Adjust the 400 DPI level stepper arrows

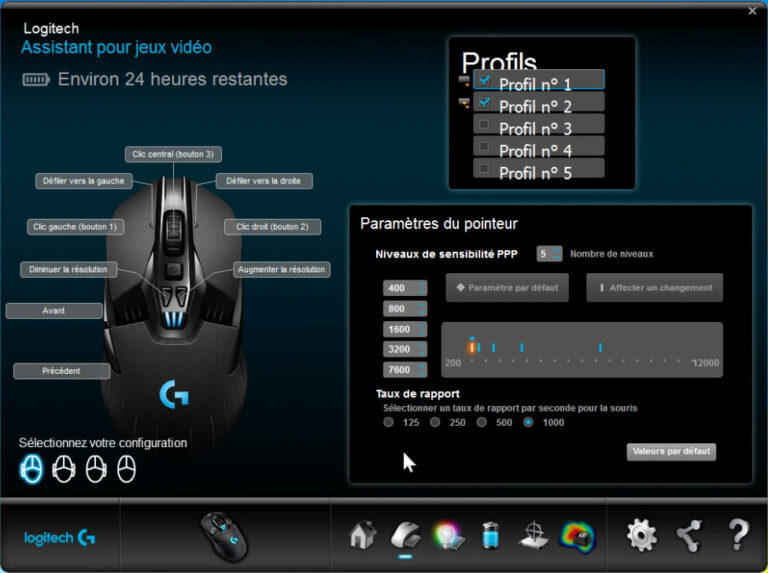click(422, 288)
